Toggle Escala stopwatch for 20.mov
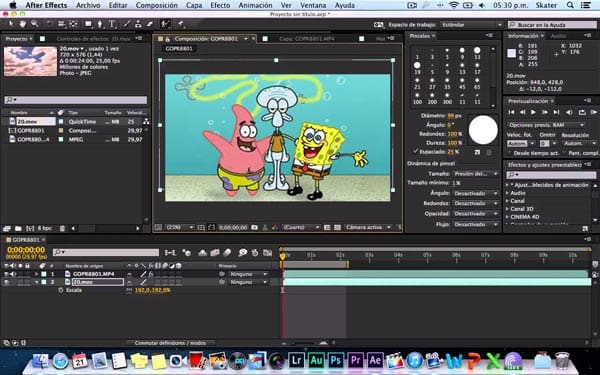Screen dimensions: 600x375 (x=60, y=290)
